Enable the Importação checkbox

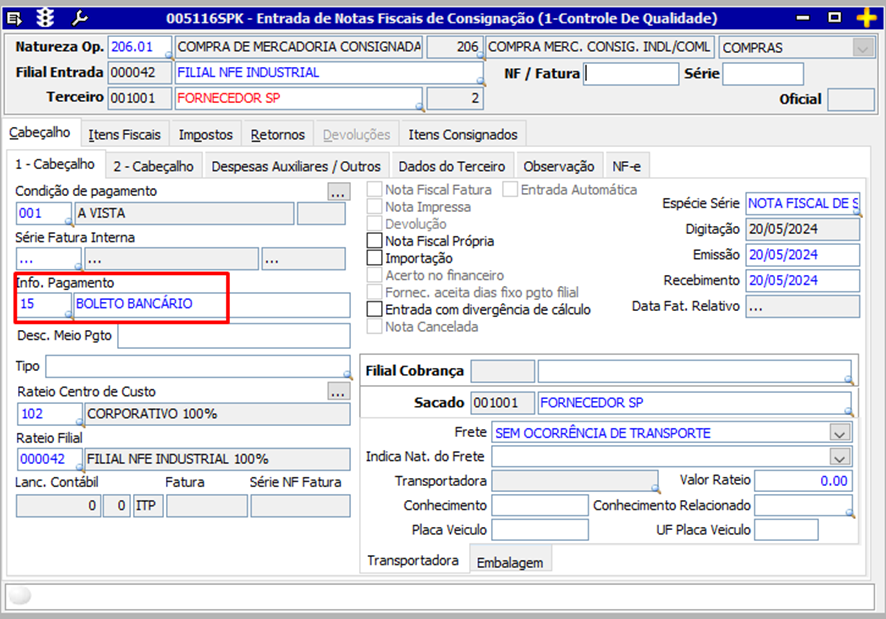[374, 258]
